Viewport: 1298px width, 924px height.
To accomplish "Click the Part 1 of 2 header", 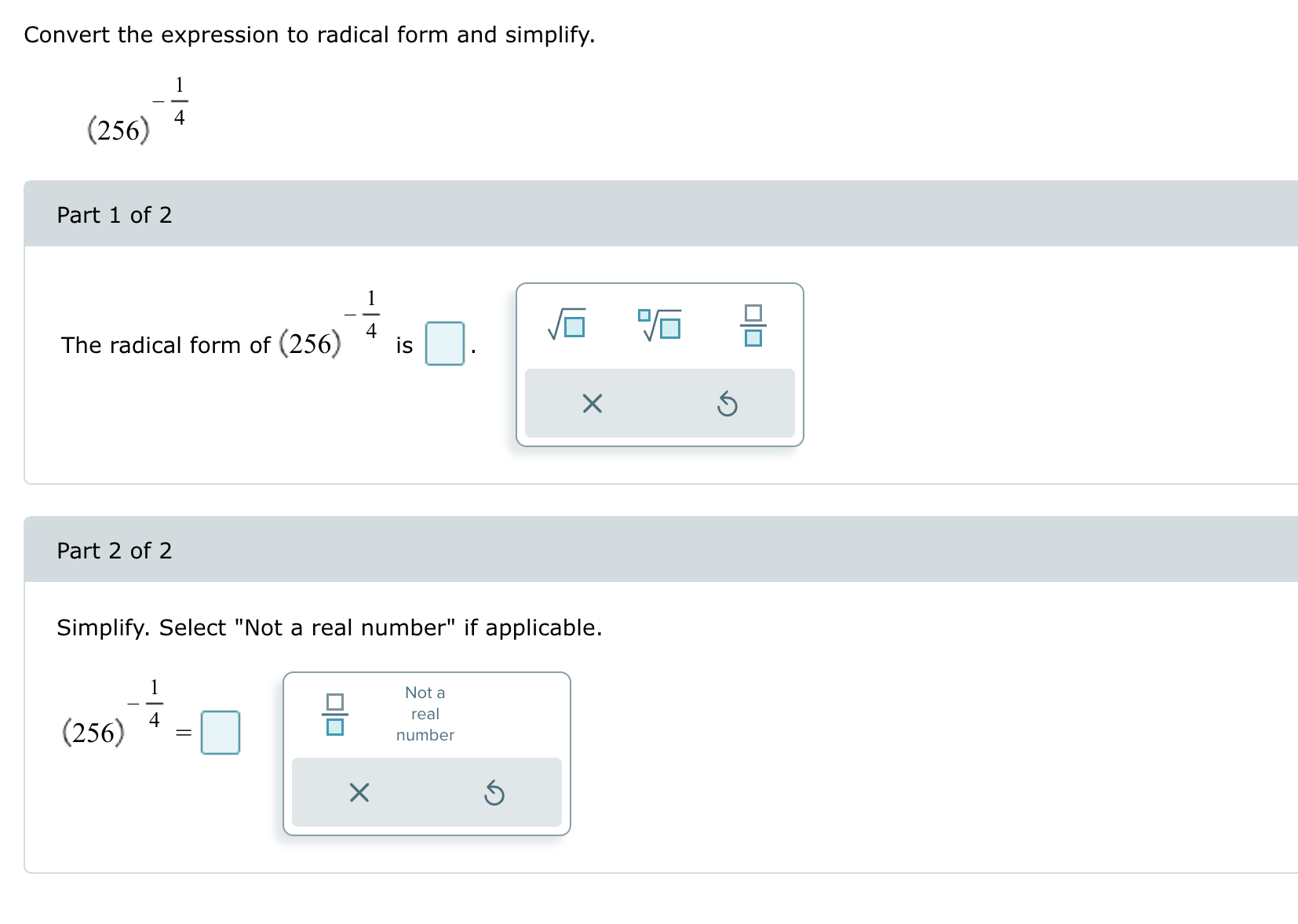I will (115, 213).
